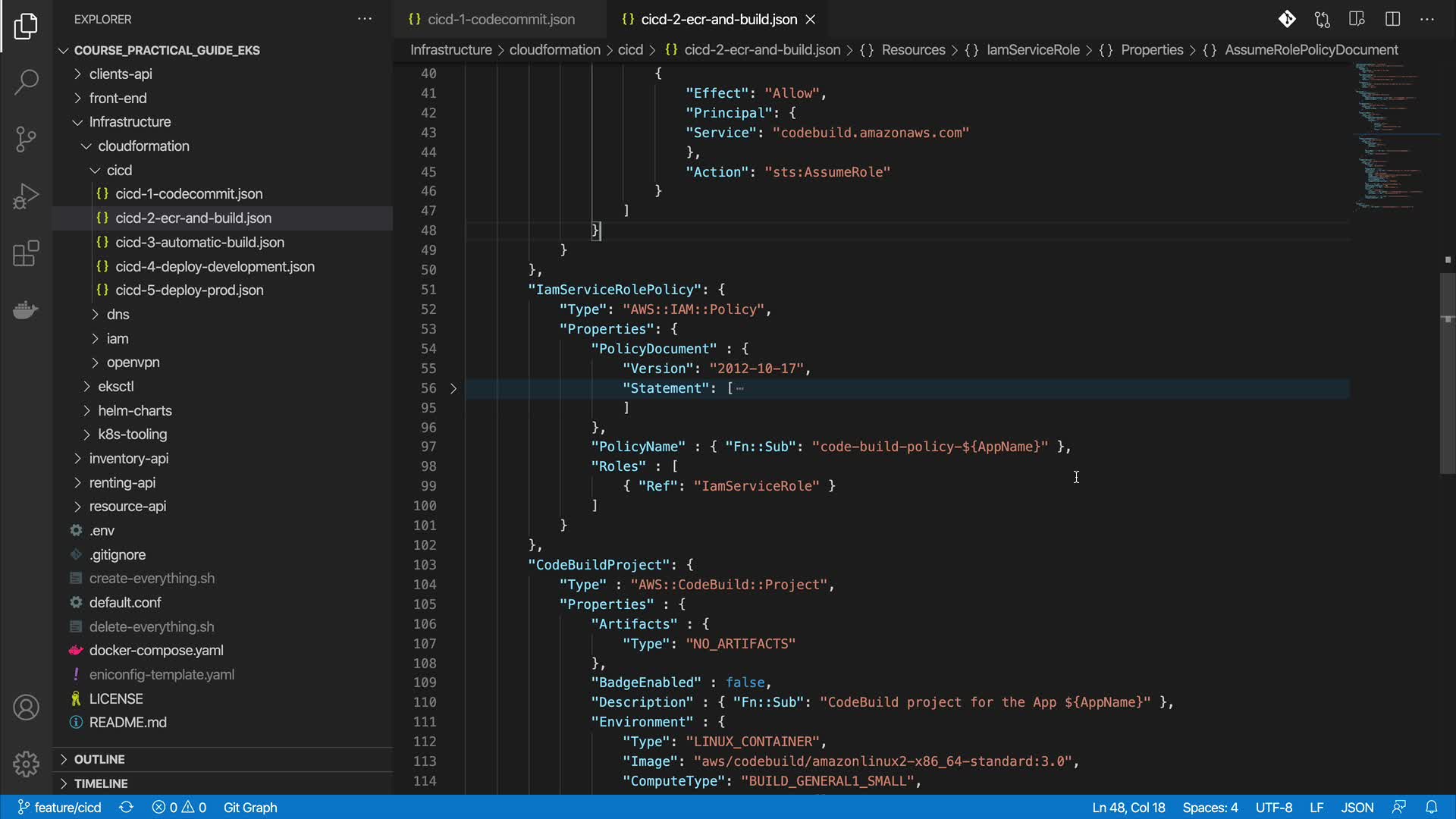Click the editor vertical scrollbar thumb
1456x819 pixels.
(x=1447, y=372)
